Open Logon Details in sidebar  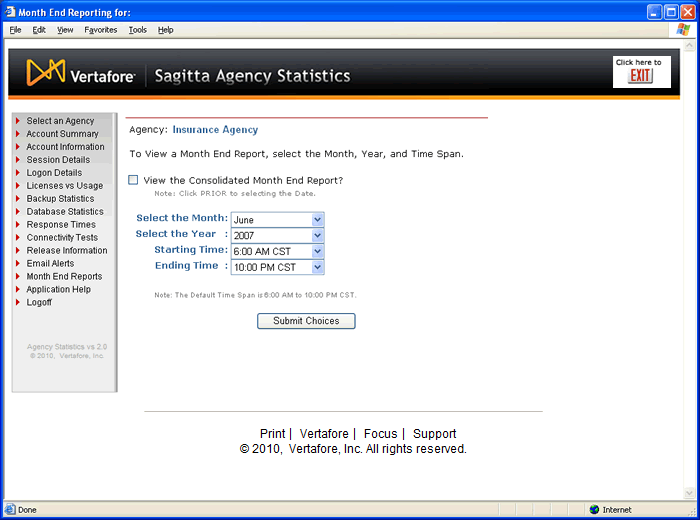tap(54, 172)
